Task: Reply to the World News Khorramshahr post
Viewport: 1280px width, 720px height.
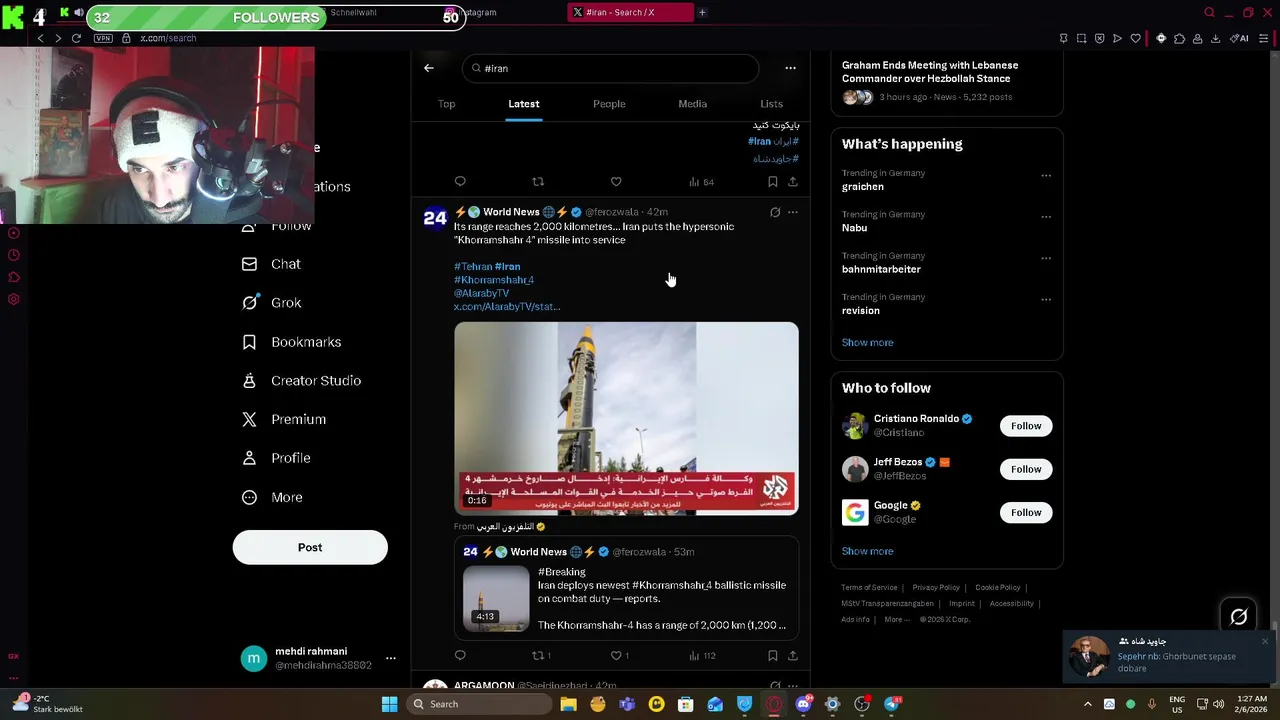Action: click(460, 655)
